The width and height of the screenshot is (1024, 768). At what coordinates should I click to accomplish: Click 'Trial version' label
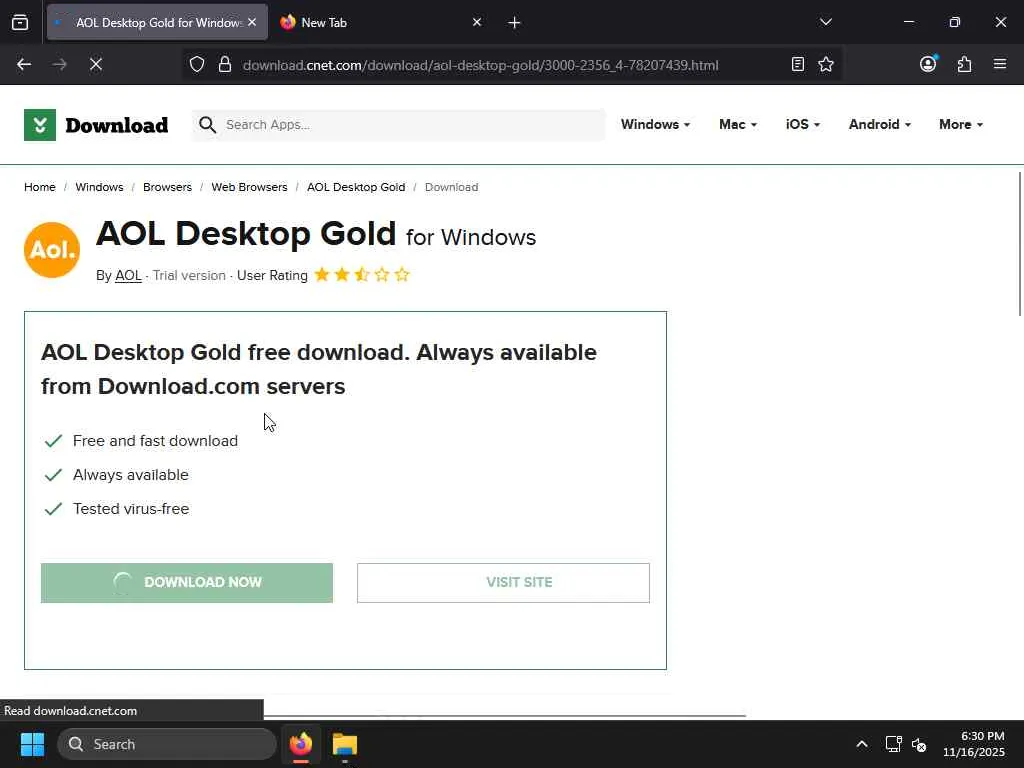tap(189, 276)
